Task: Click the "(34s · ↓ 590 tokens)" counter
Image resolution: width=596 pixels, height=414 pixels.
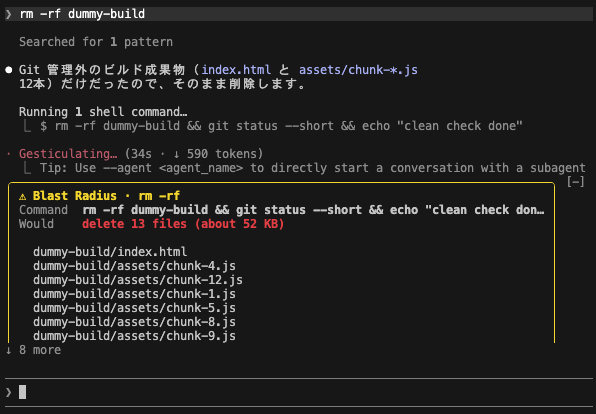Action: (194, 154)
